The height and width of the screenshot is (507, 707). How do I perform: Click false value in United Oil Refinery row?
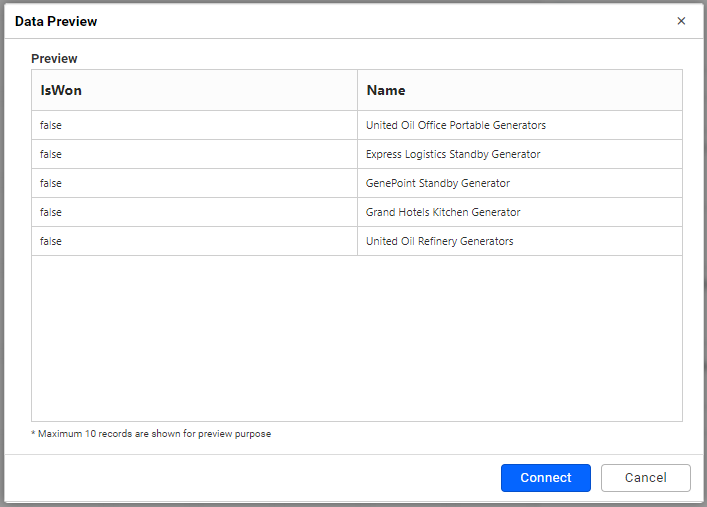51,241
